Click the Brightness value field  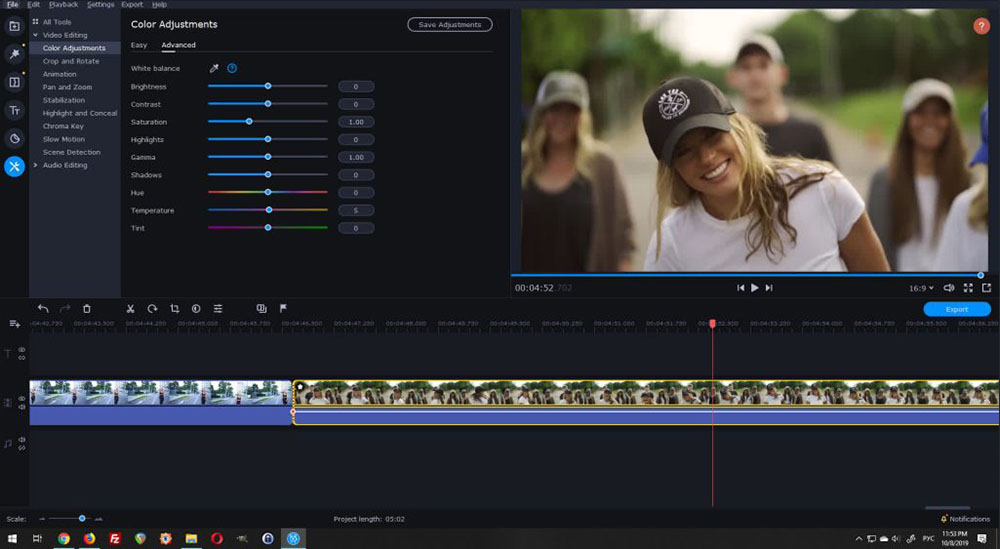356,87
